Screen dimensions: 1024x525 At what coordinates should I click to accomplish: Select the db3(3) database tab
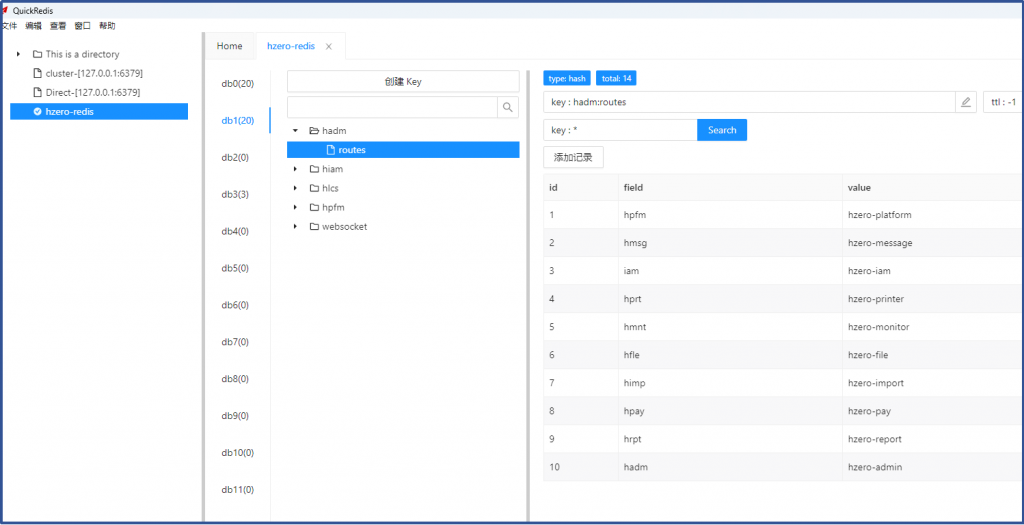tap(237, 194)
